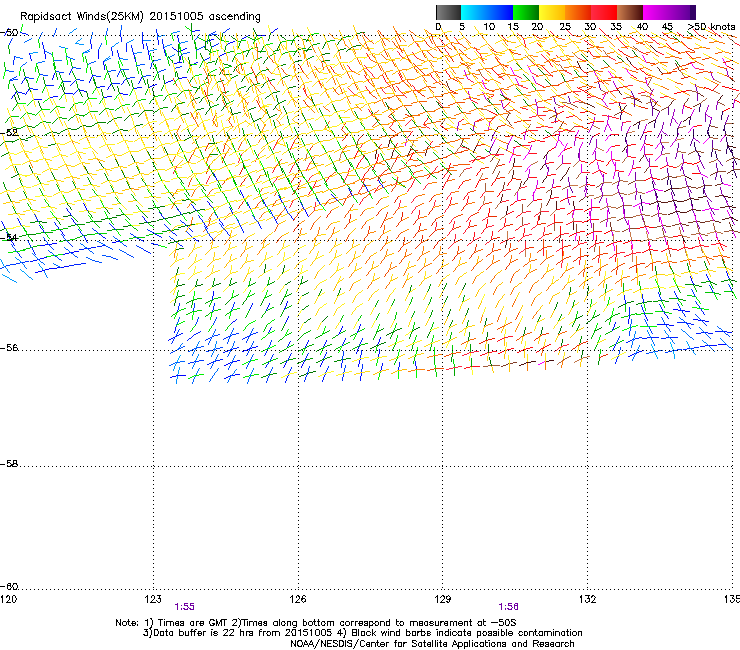The image size is (740, 650).
Task: Click the magenta-purple 40-50 knots legend segment
Action: click(669, 12)
